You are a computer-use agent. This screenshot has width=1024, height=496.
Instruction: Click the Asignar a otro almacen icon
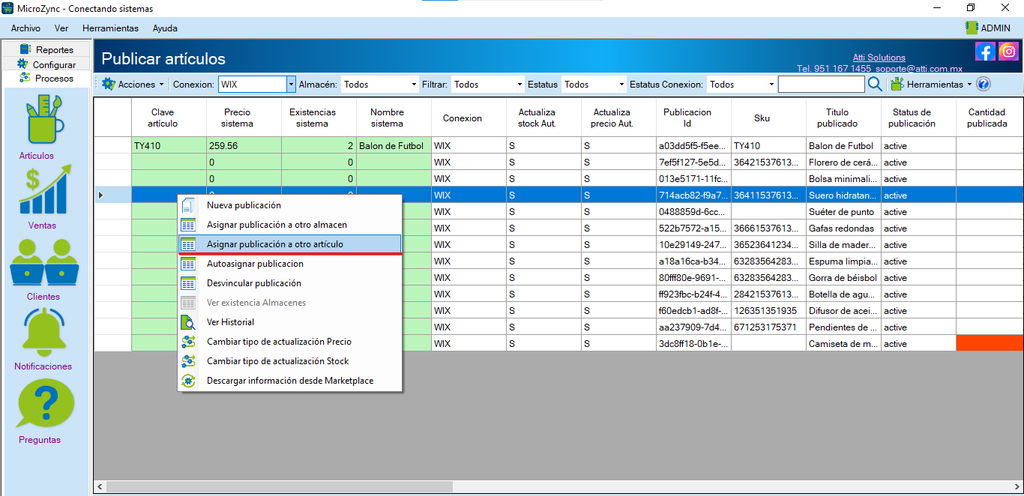(188, 225)
